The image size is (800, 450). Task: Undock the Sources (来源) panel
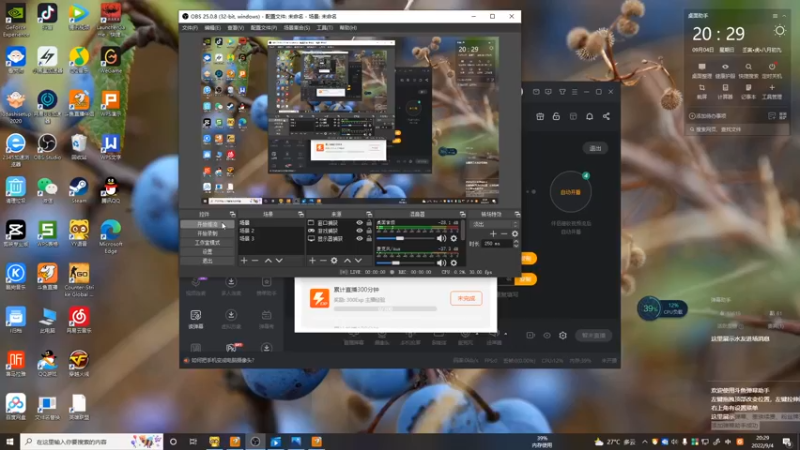[x=369, y=214]
